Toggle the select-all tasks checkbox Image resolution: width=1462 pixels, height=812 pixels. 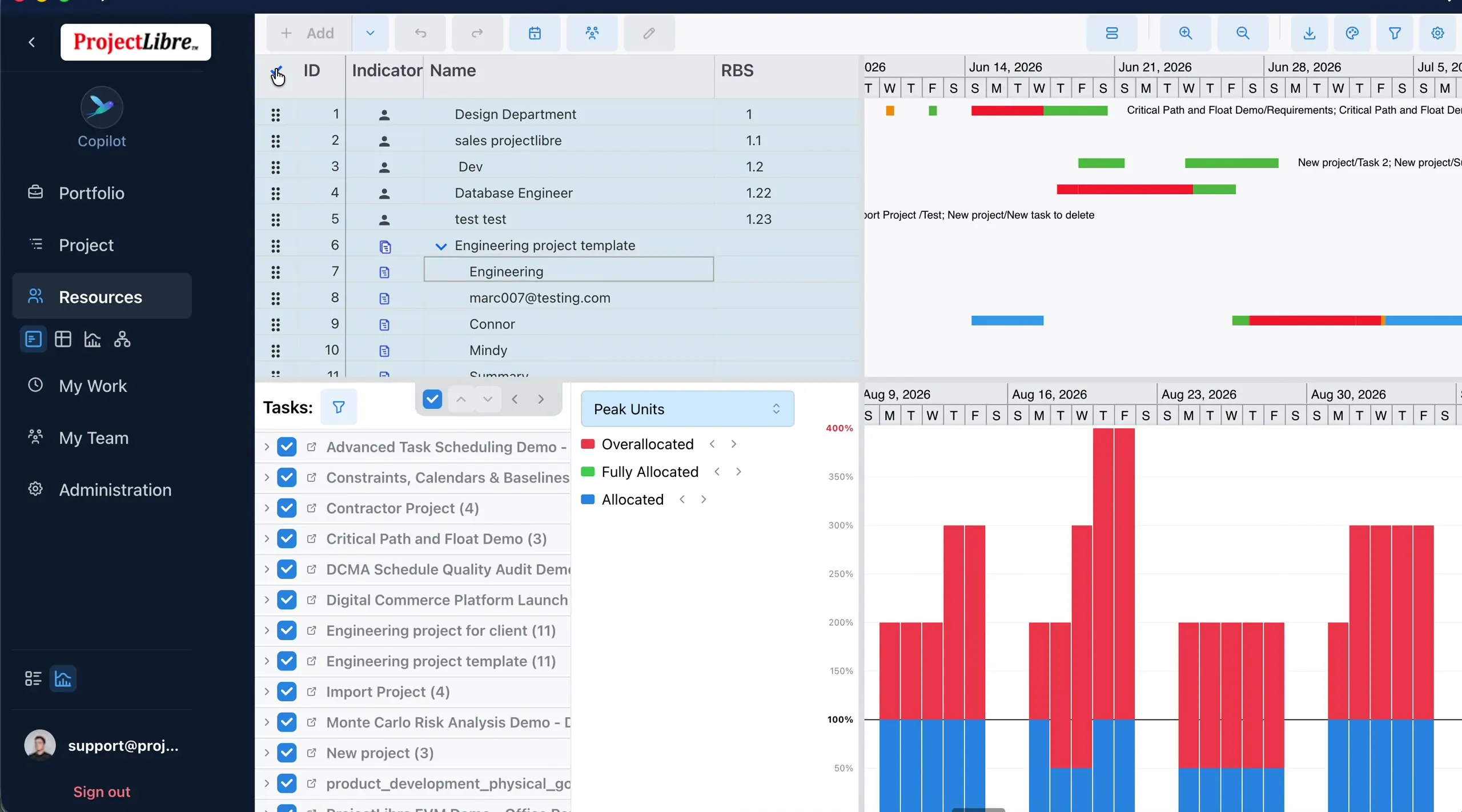(432, 399)
